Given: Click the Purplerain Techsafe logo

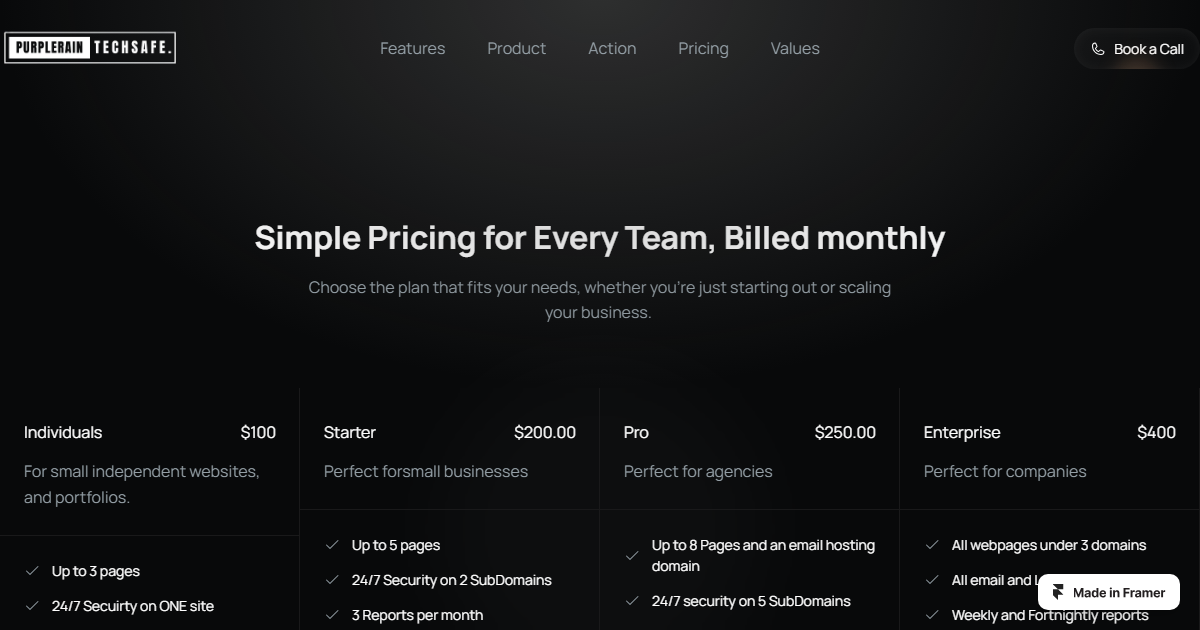Looking at the screenshot, I should tap(89, 47).
